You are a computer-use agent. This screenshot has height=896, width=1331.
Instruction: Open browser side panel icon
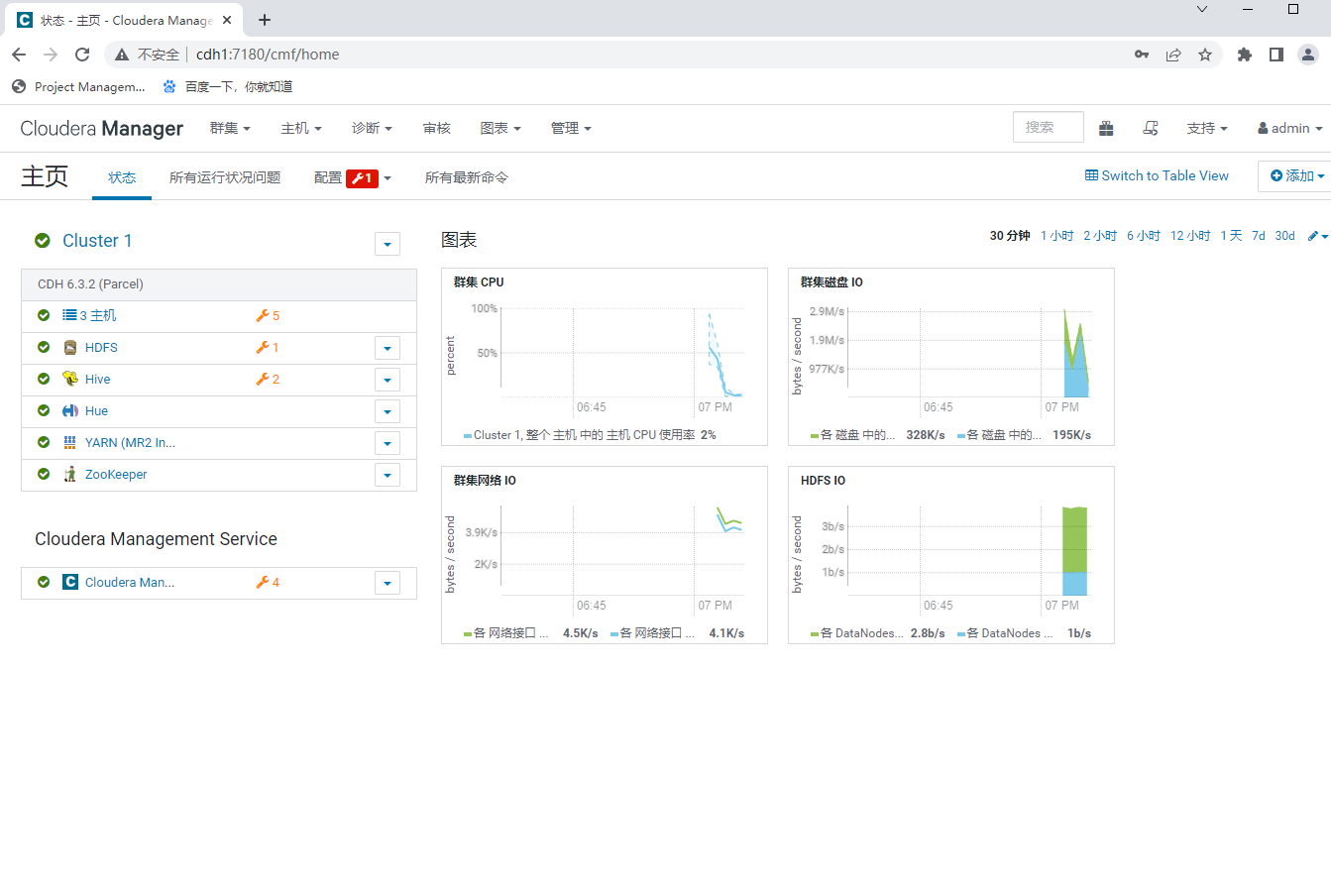coord(1276,55)
